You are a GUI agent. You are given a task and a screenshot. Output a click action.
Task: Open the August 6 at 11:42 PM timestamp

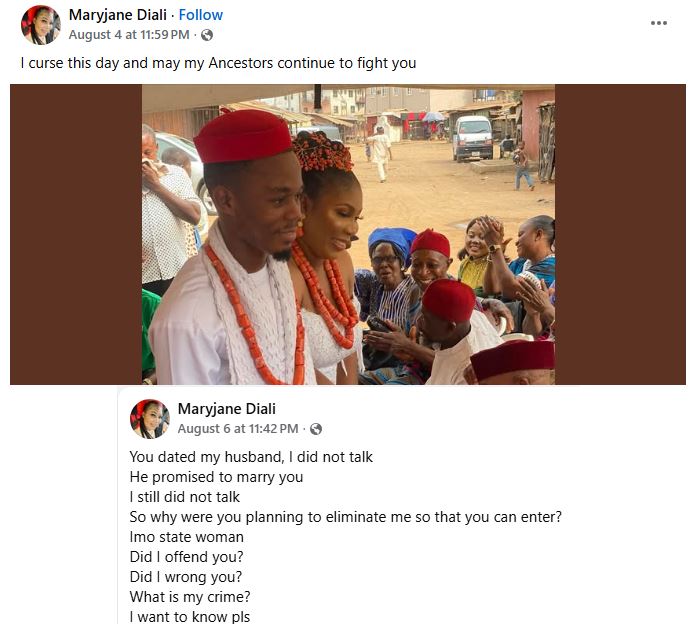coord(237,429)
